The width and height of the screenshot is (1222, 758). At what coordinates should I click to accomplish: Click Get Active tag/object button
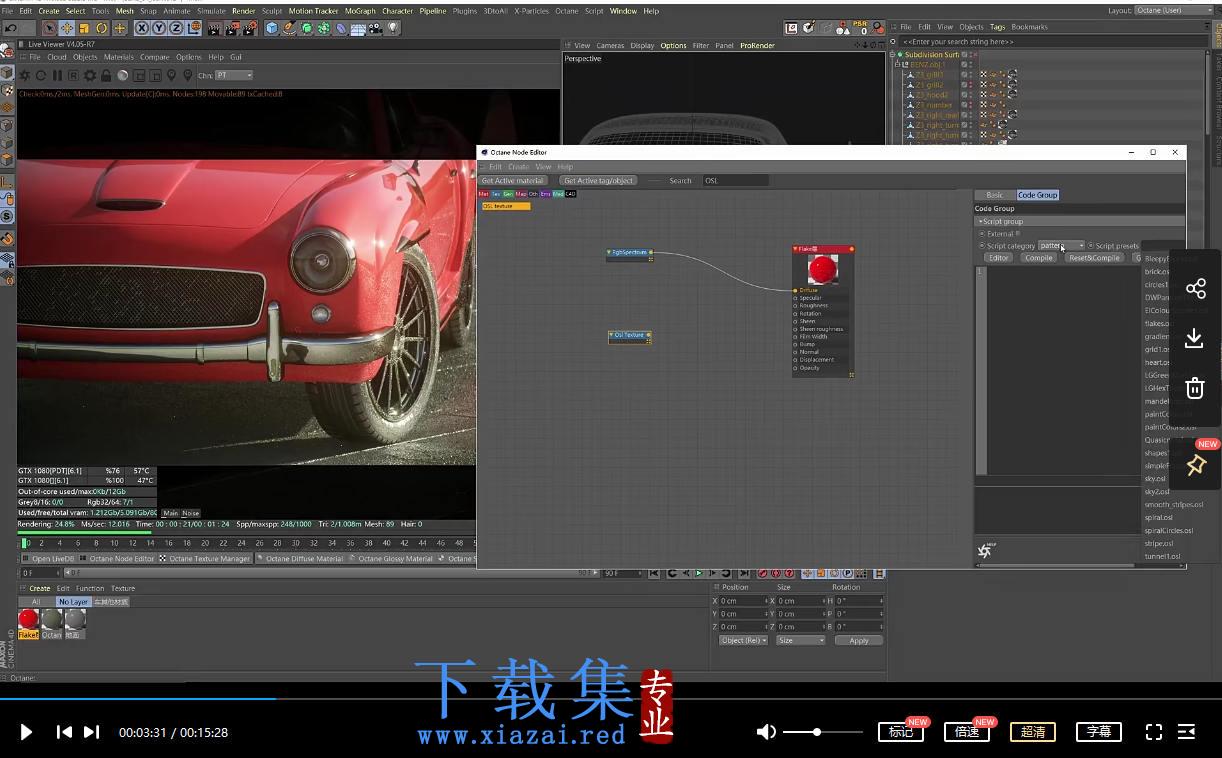tap(598, 181)
